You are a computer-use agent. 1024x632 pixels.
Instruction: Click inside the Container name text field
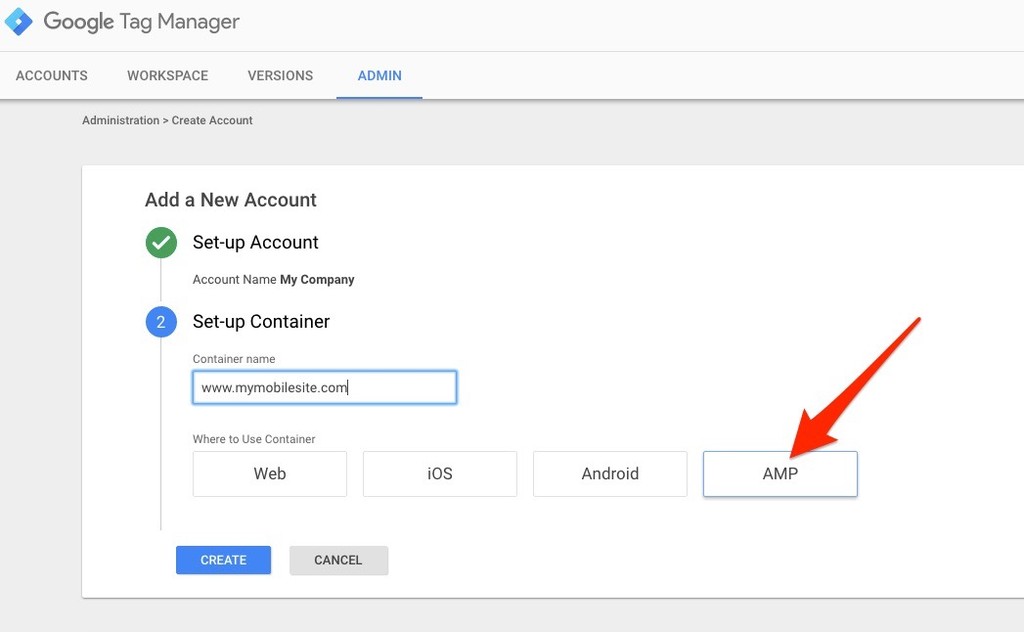coord(324,387)
